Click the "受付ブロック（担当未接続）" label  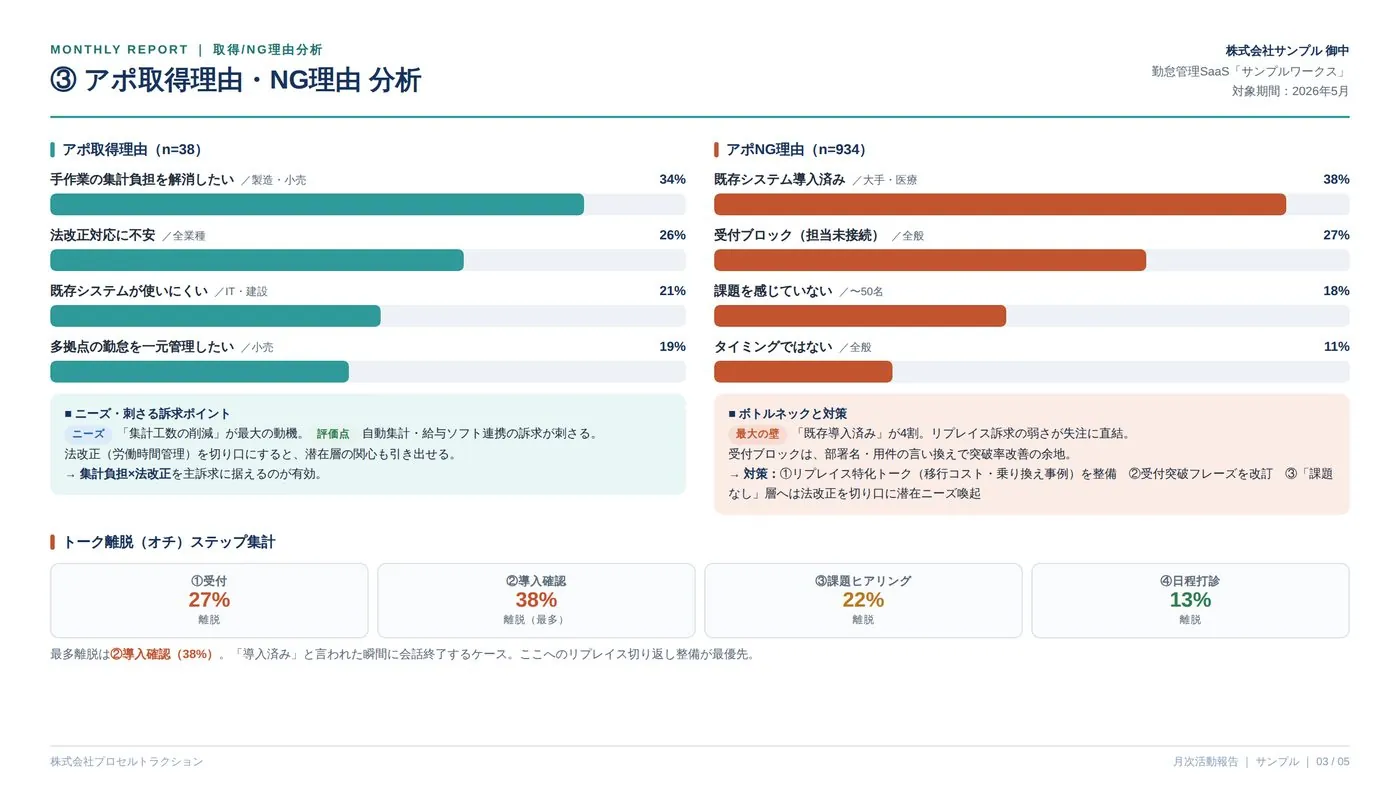pyautogui.click(x=799, y=236)
